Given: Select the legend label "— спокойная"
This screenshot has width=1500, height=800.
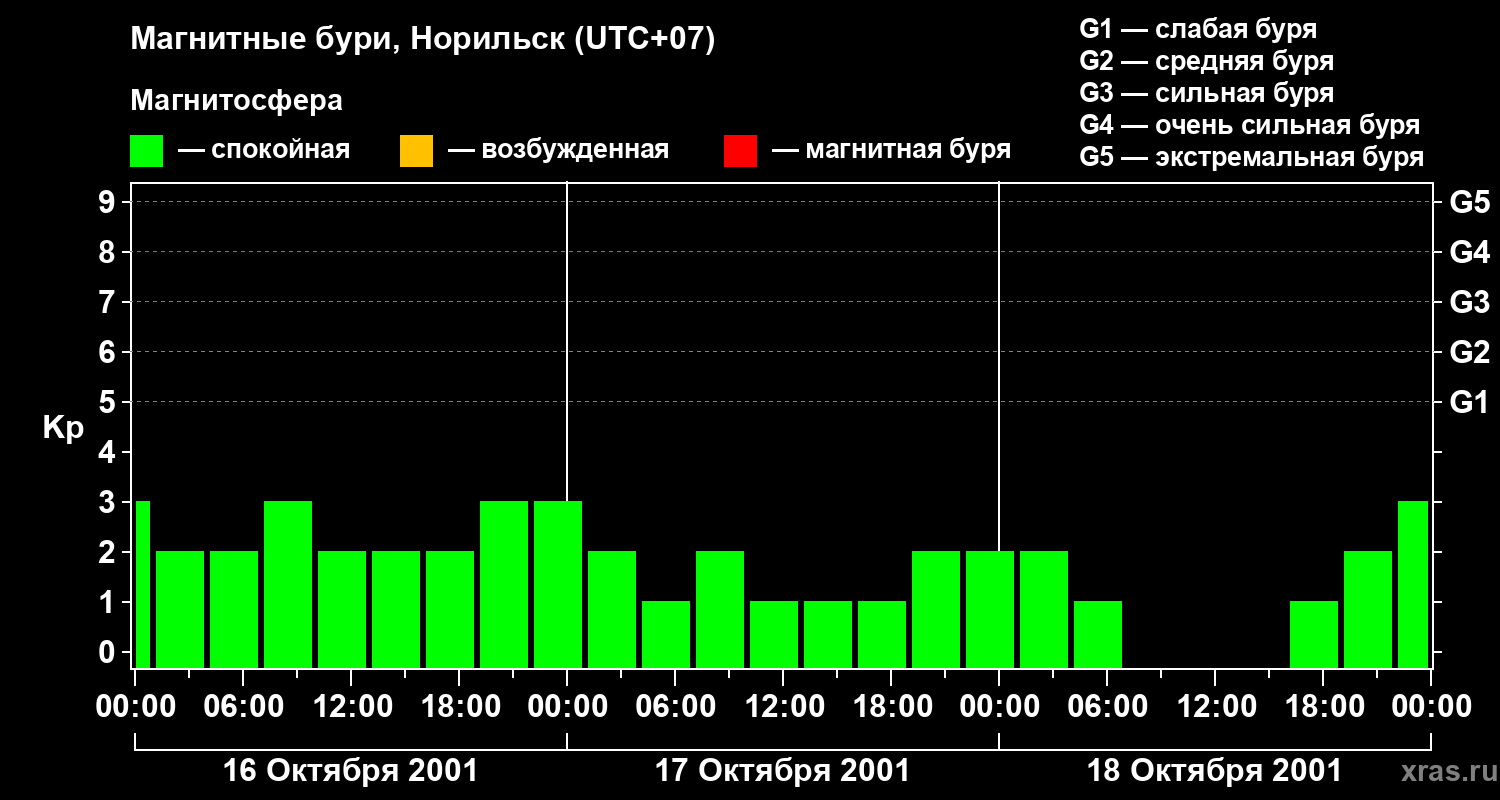Looking at the screenshot, I should pyautogui.click(x=264, y=150).
